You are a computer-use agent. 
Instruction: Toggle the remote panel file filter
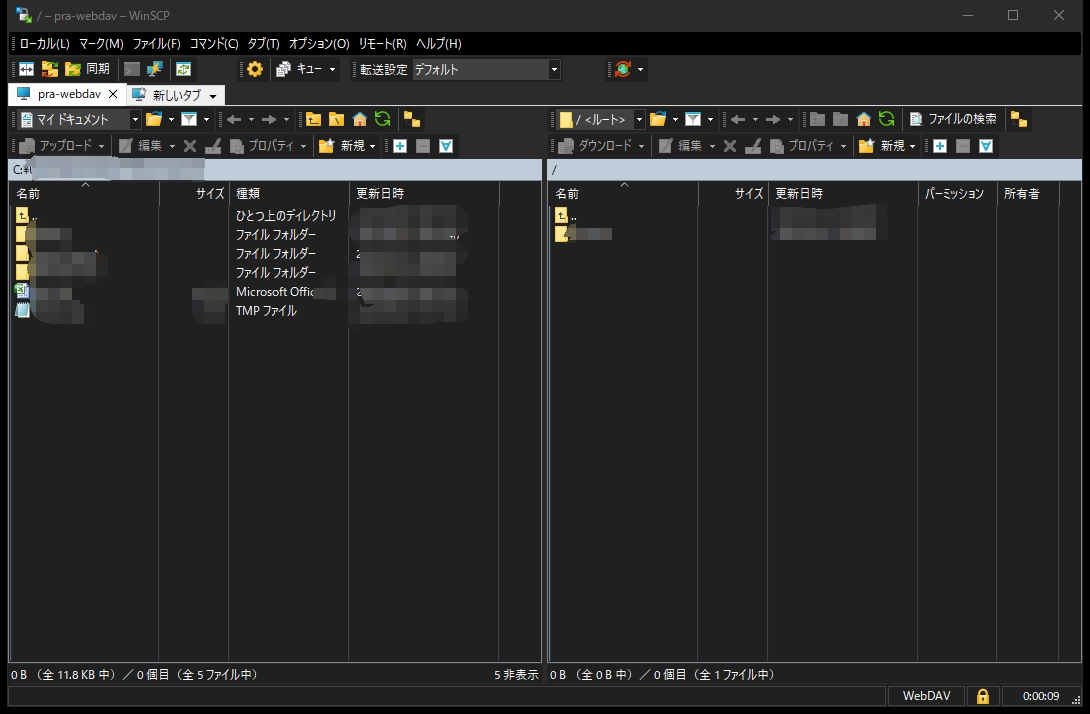(692, 119)
